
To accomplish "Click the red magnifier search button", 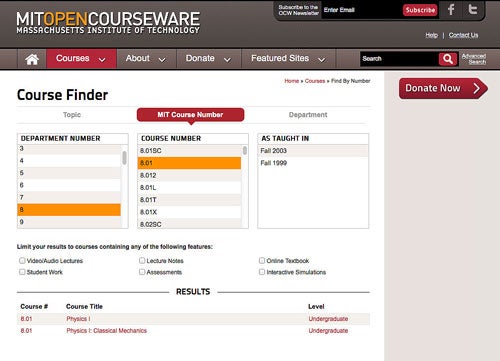I will [448, 59].
